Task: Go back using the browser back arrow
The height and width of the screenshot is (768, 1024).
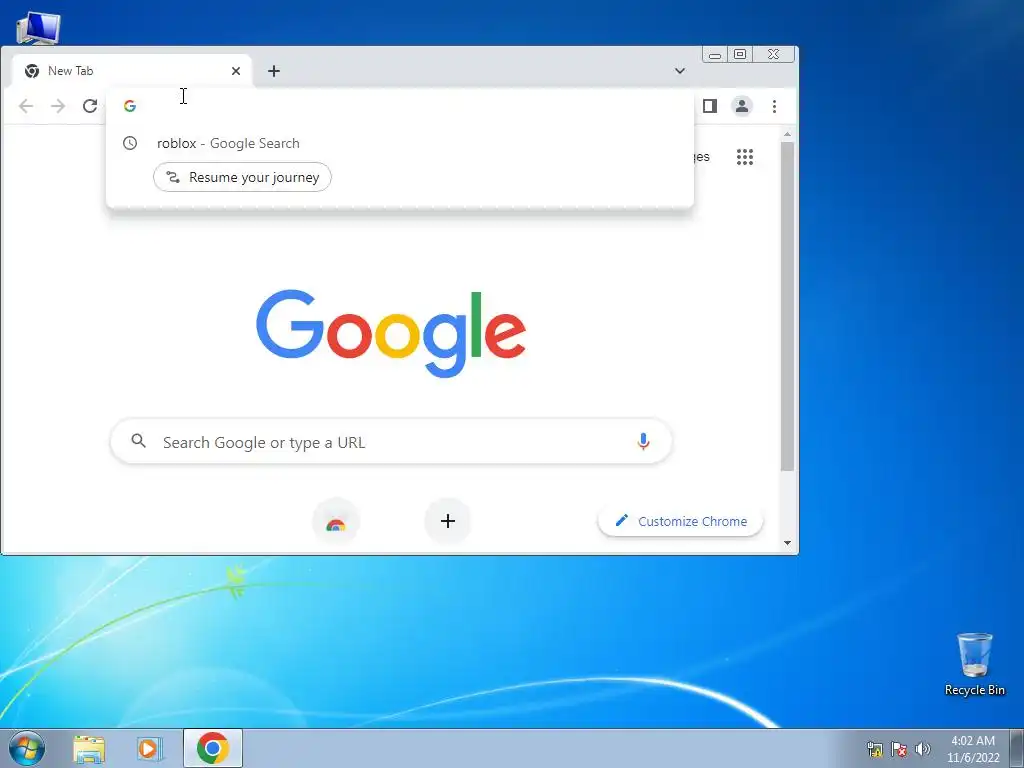Action: [25, 106]
